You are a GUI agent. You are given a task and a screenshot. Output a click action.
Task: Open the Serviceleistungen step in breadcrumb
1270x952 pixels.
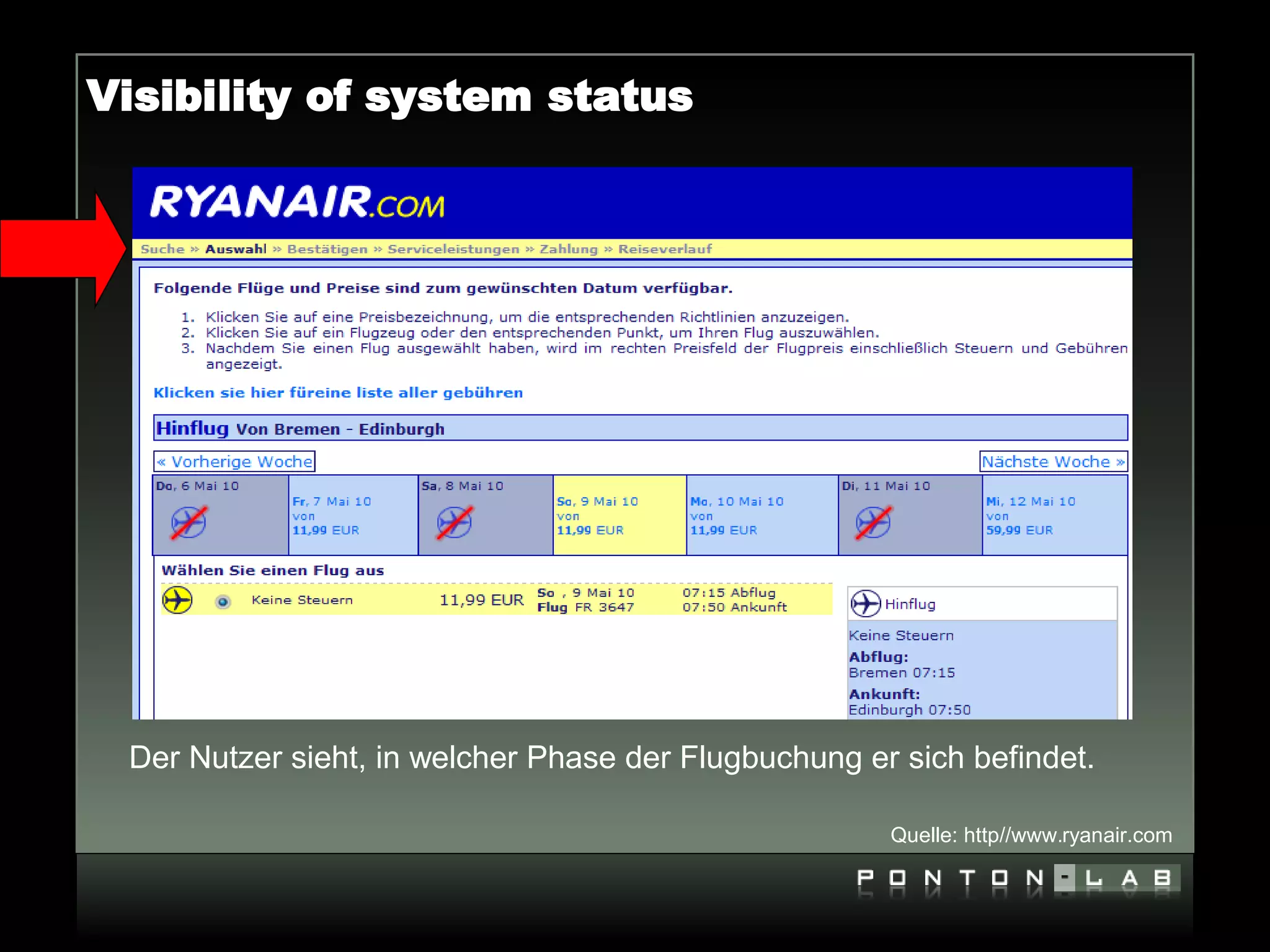453,249
